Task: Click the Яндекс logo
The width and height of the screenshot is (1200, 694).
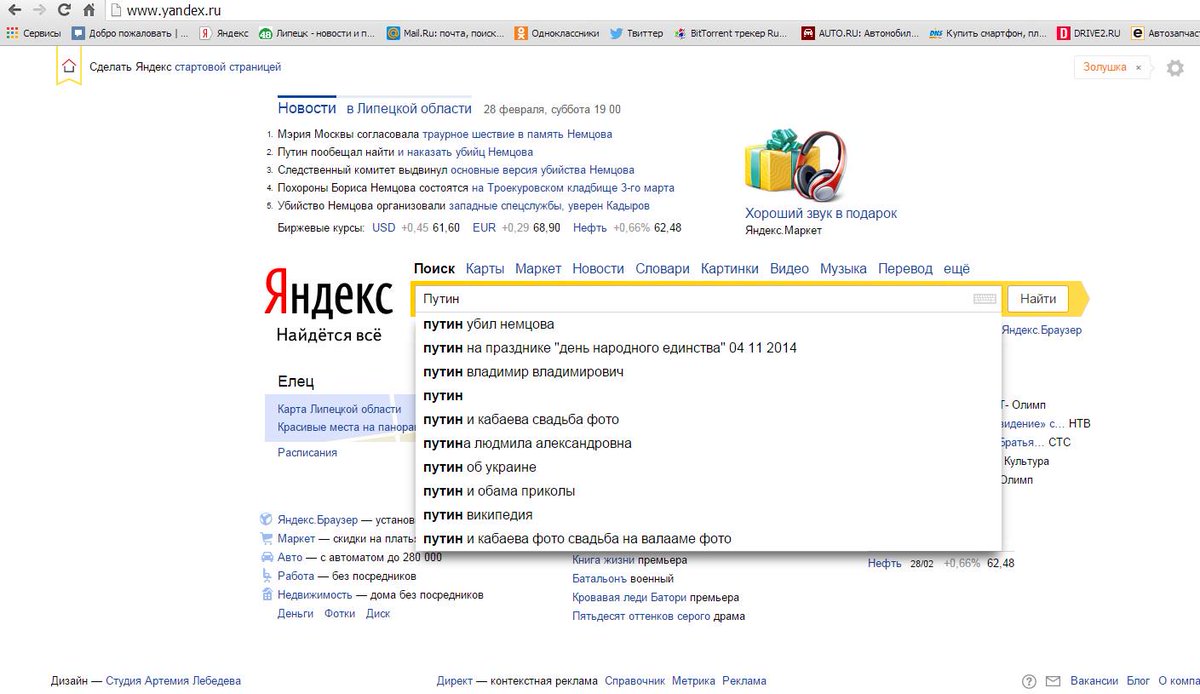Action: pos(329,294)
